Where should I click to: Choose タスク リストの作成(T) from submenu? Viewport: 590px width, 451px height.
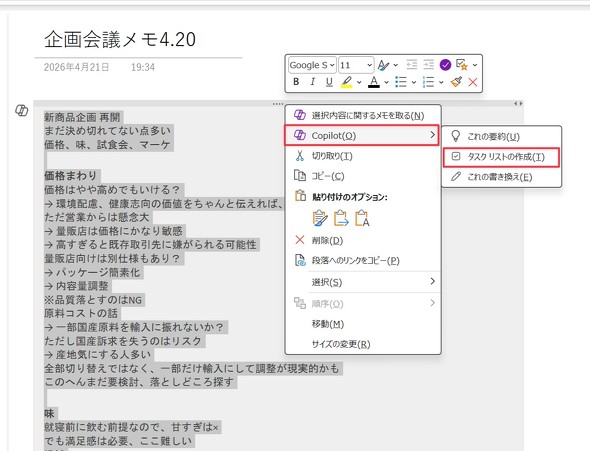point(501,157)
